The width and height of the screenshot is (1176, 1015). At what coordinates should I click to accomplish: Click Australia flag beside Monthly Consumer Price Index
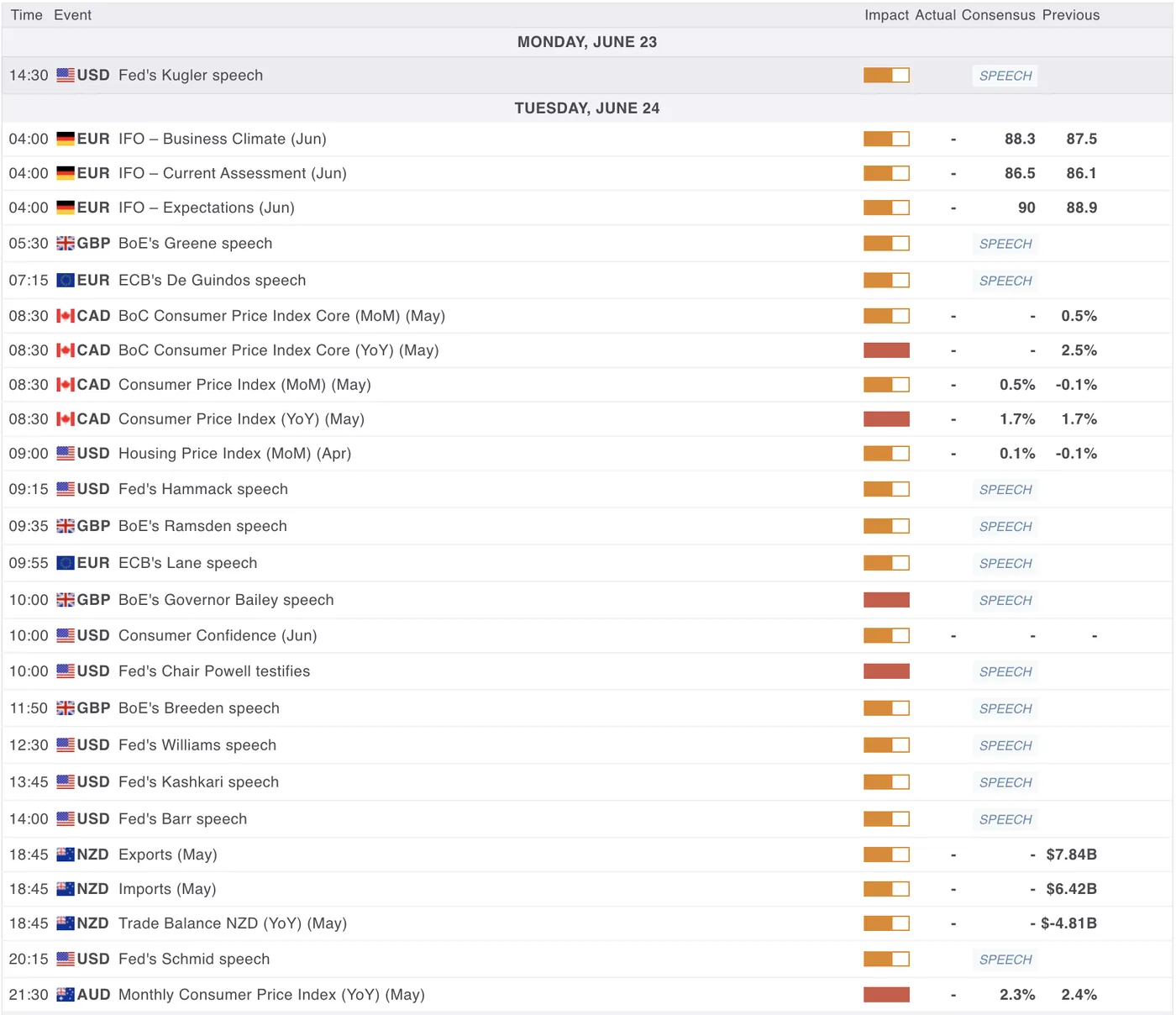(x=66, y=995)
